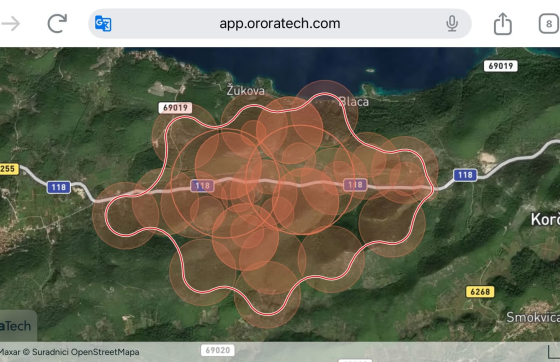
Task: Open the translate icon in address bar
Action: click(103, 24)
